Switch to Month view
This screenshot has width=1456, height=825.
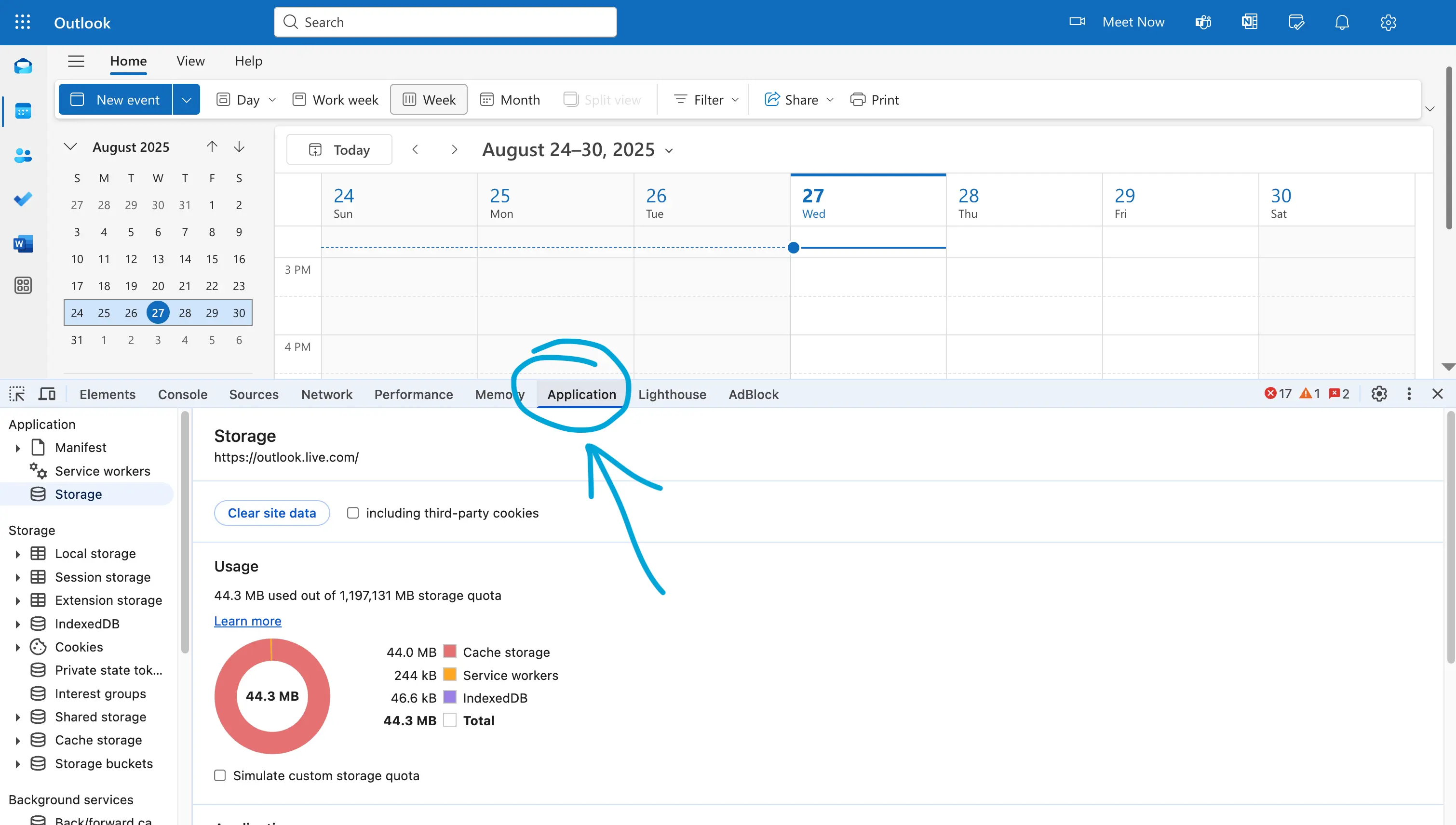[x=510, y=100]
